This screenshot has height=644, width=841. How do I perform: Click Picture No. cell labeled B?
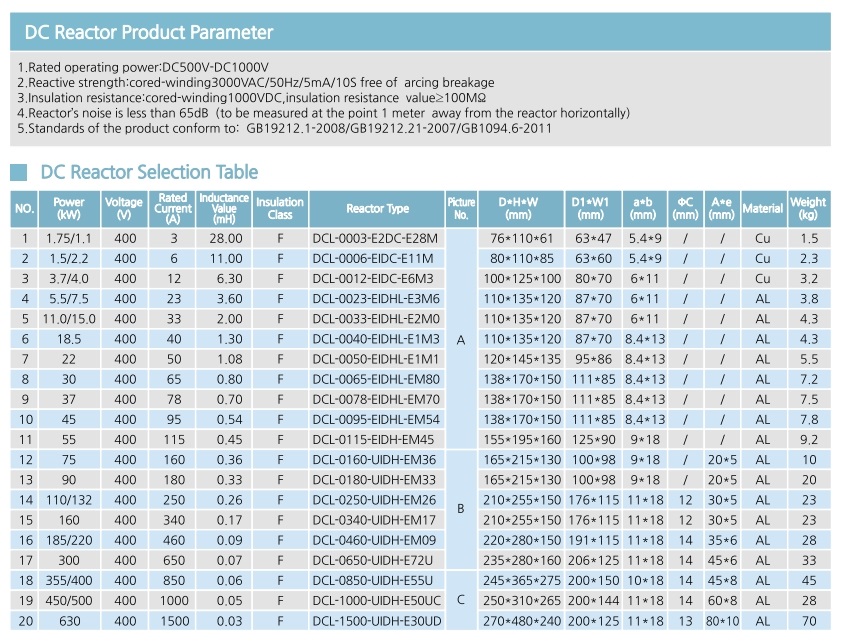(x=461, y=508)
